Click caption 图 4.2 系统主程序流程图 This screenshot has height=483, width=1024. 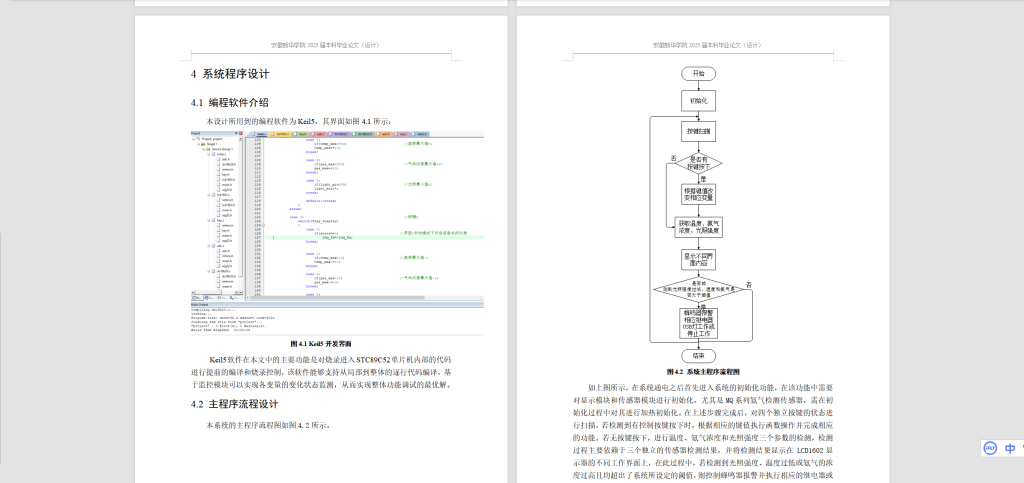(x=698, y=369)
